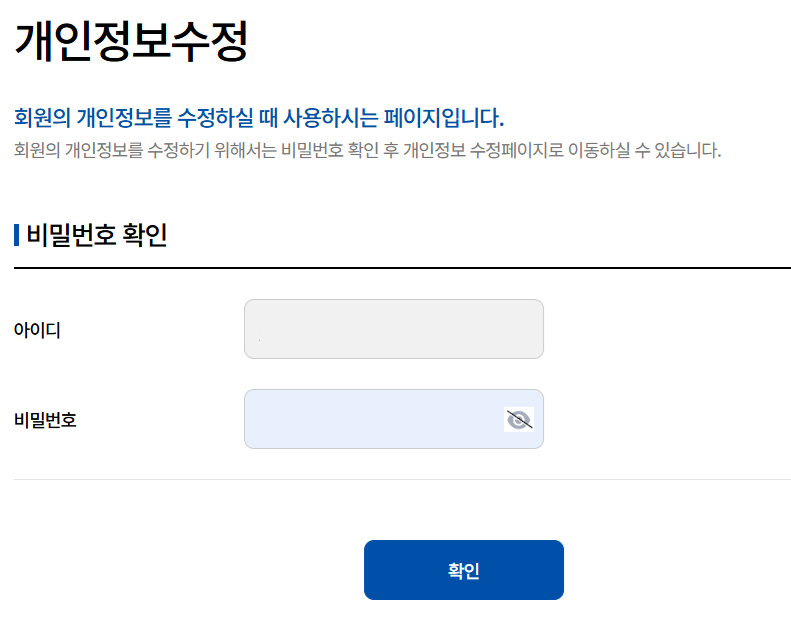Focus the 비밀번호 password input field
The width and height of the screenshot is (791, 621).
point(370,419)
